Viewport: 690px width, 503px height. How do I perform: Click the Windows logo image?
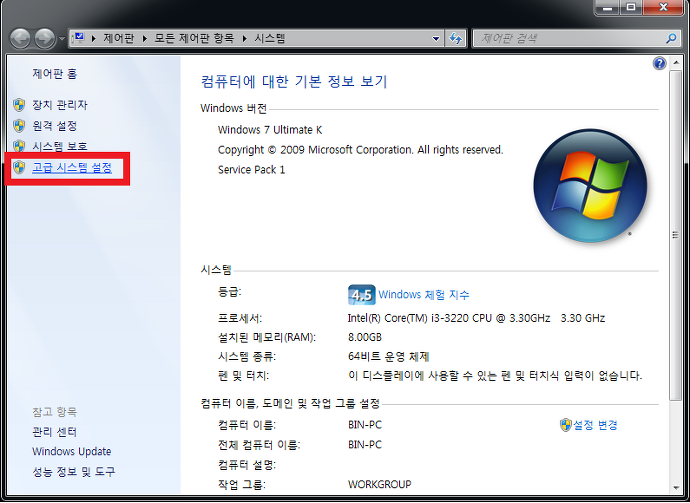[x=590, y=185]
